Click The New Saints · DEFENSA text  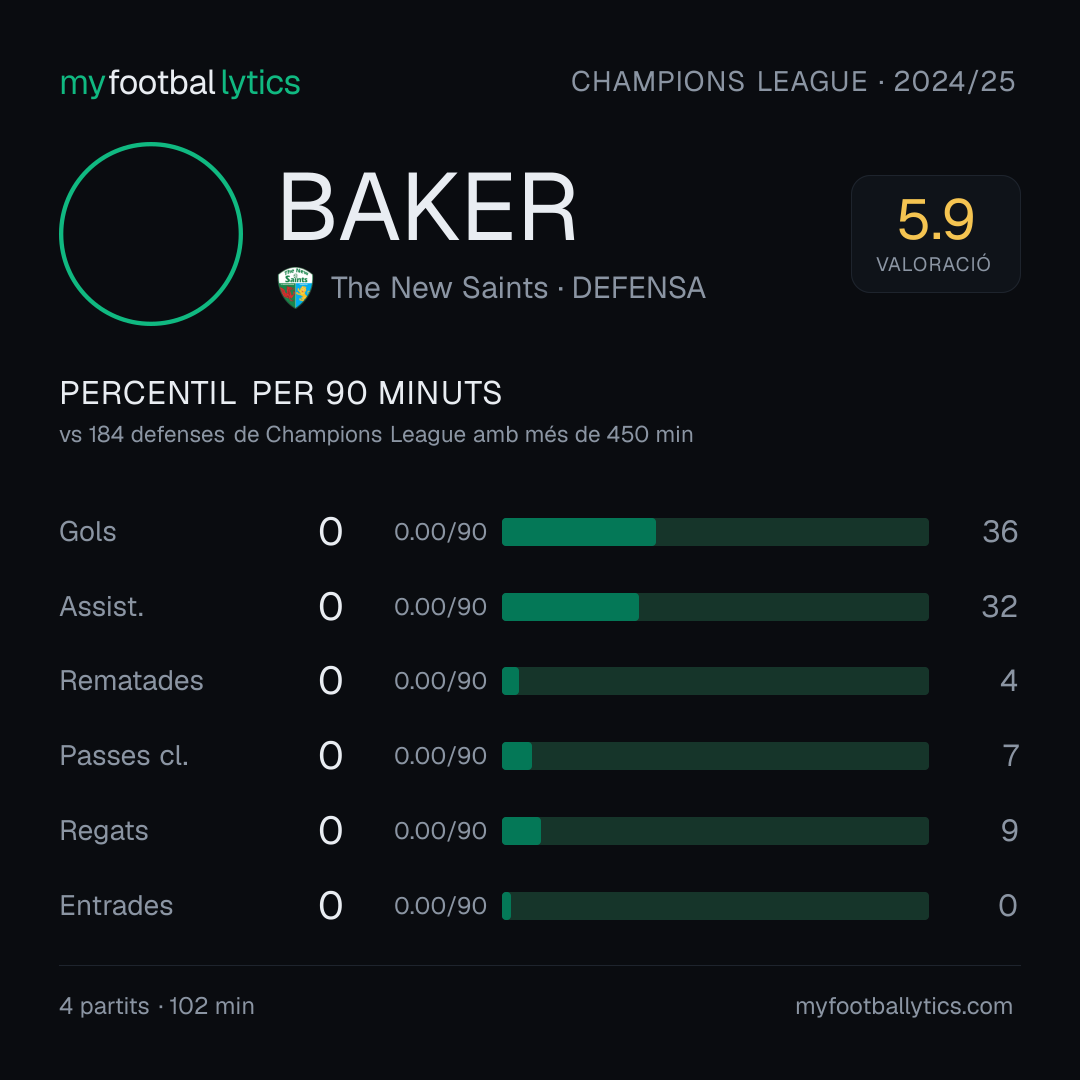[x=518, y=288]
